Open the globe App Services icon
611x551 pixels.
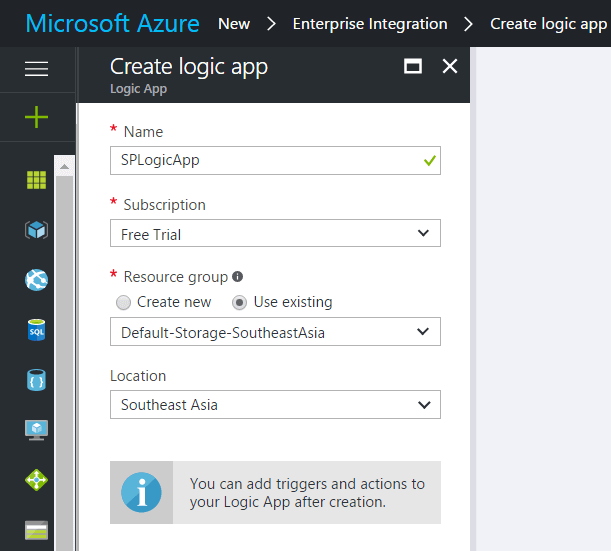point(36,280)
